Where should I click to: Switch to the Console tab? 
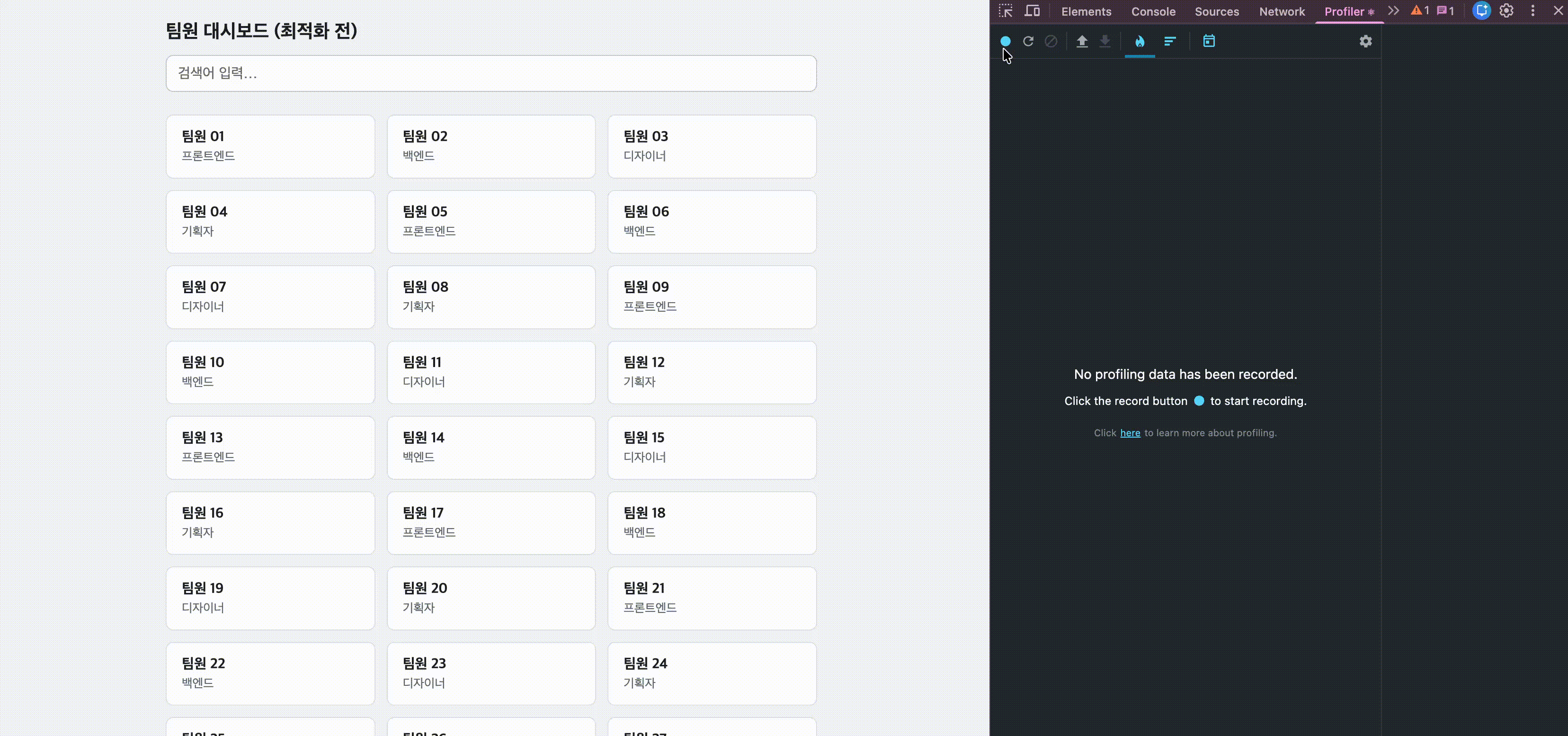tap(1153, 11)
